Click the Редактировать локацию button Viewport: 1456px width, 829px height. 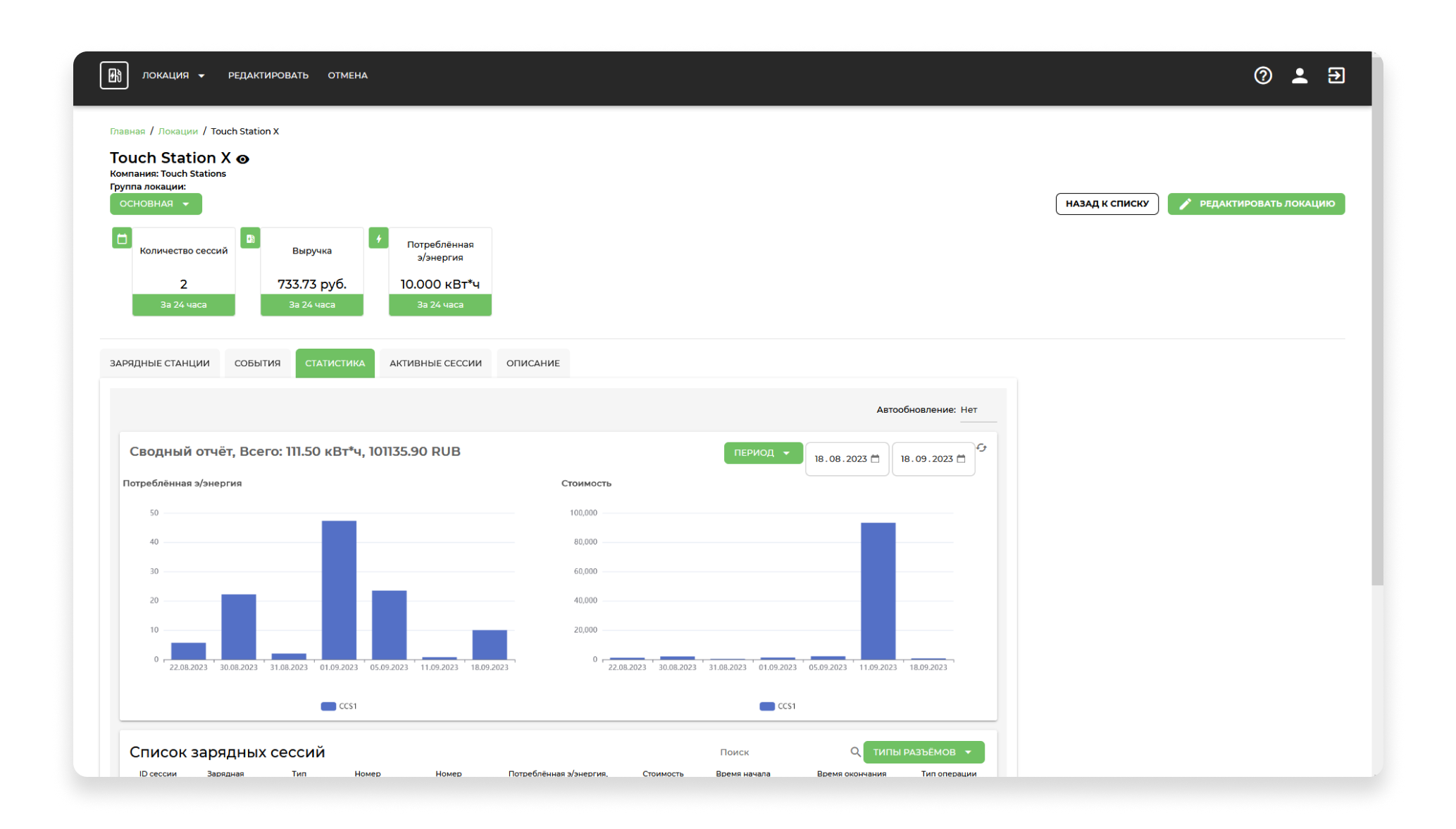click(x=1256, y=204)
